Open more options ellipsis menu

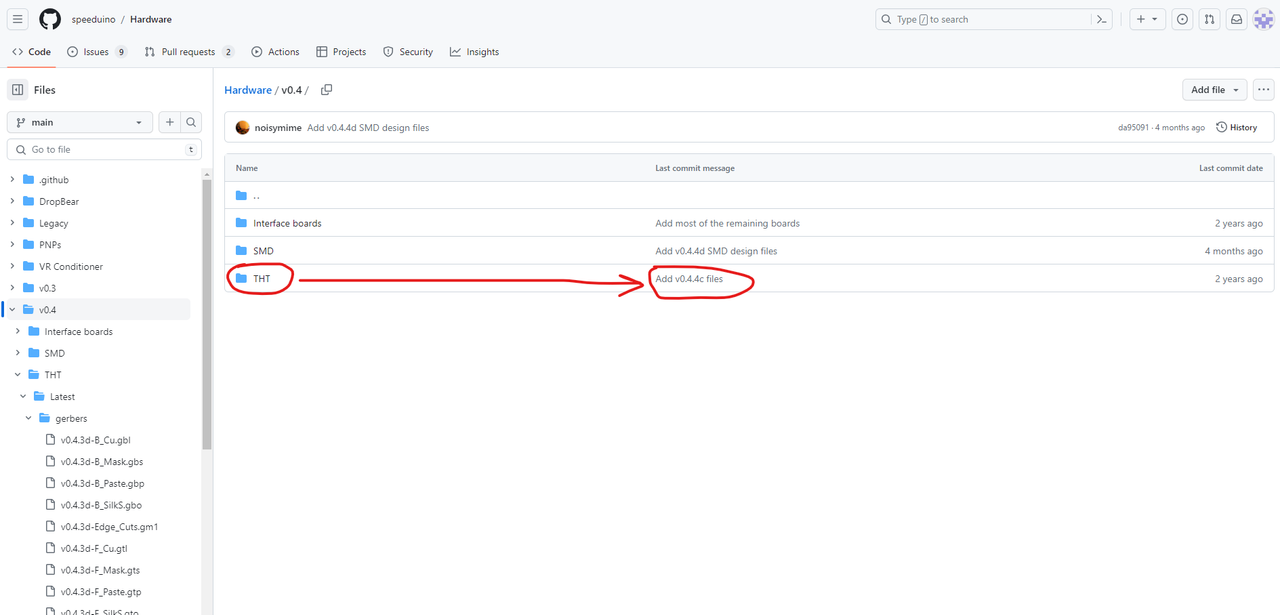[1264, 90]
